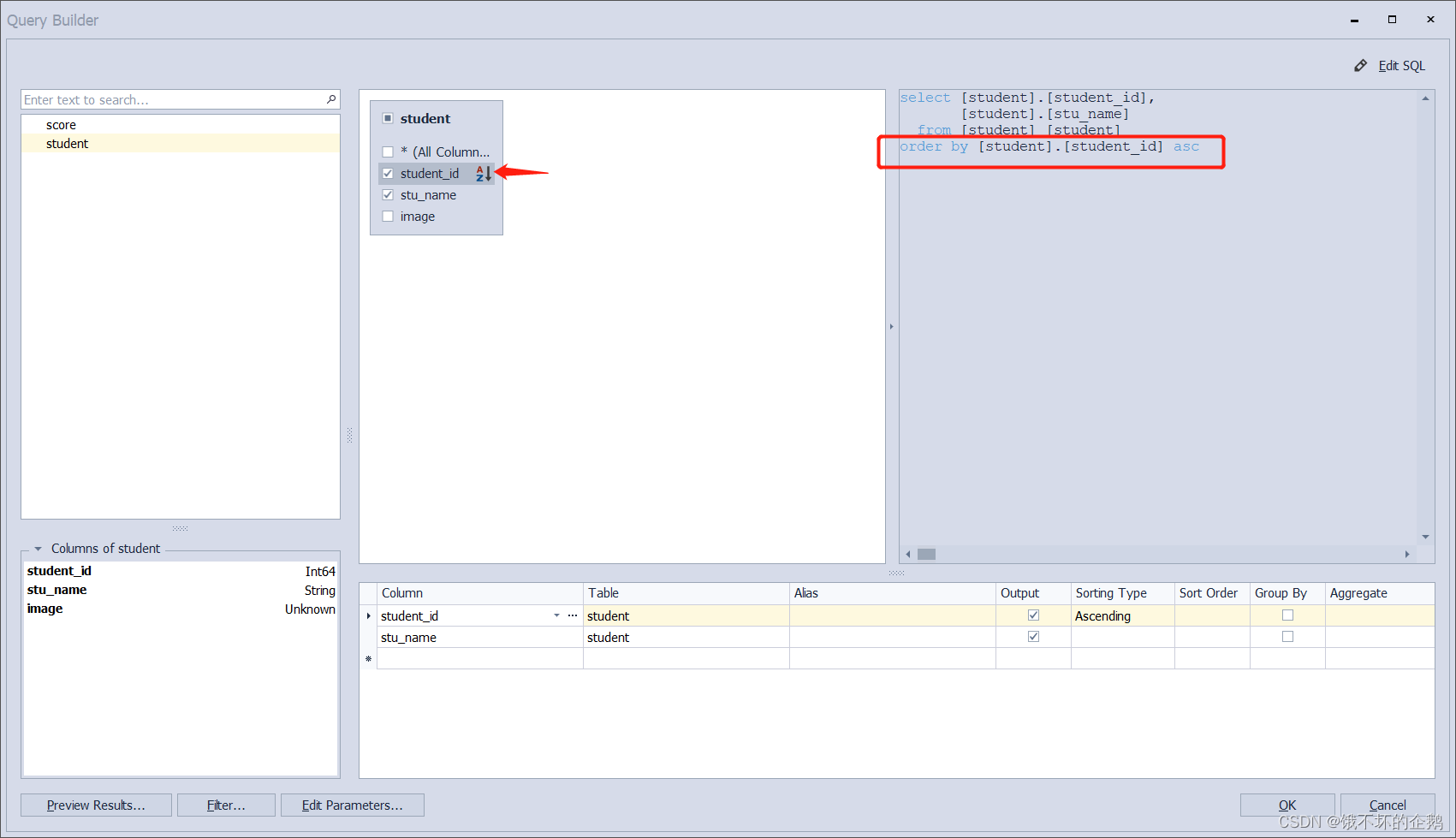Click the Group By column header
The width and height of the screenshot is (1456, 838).
(x=1287, y=593)
